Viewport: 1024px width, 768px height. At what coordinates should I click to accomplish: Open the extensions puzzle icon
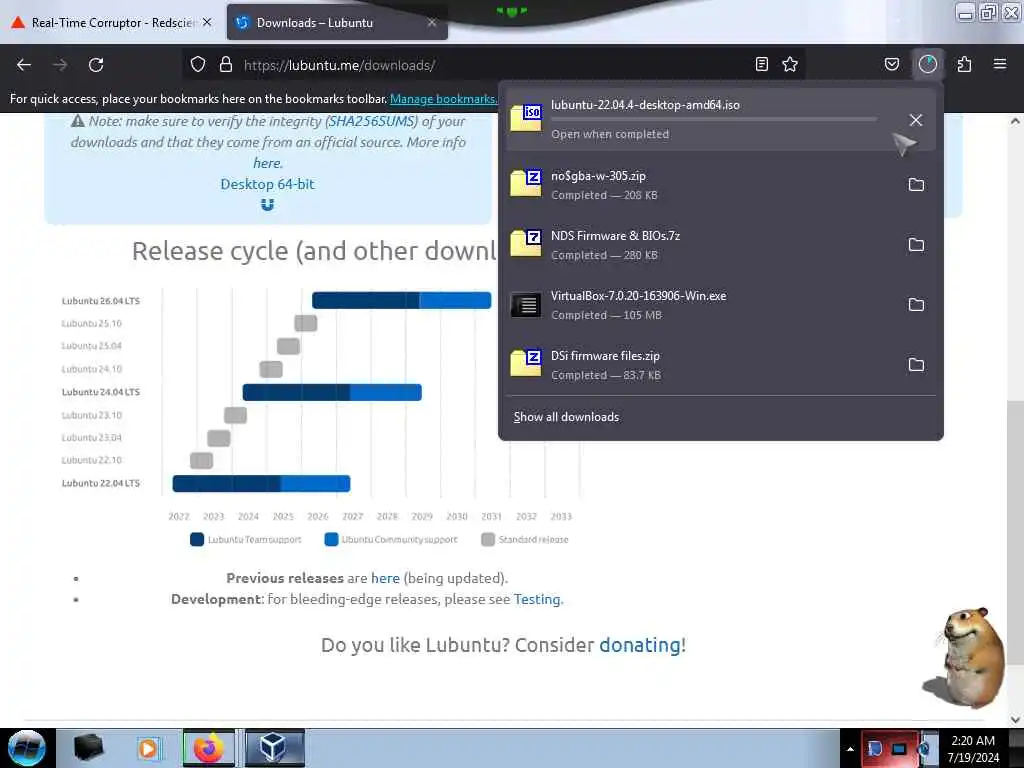[964, 64]
